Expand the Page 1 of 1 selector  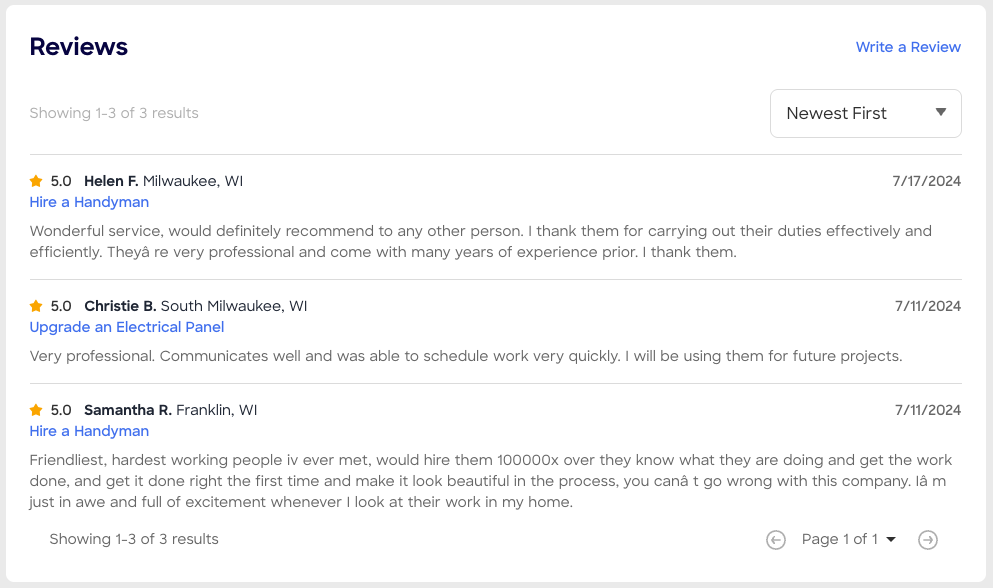coord(849,540)
